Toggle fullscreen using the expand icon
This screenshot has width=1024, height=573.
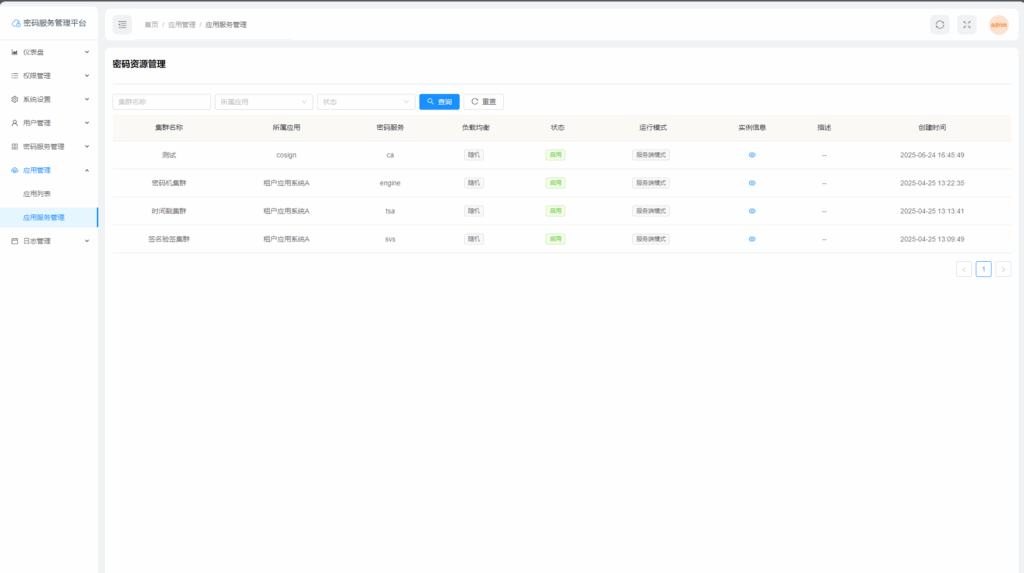[x=966, y=25]
